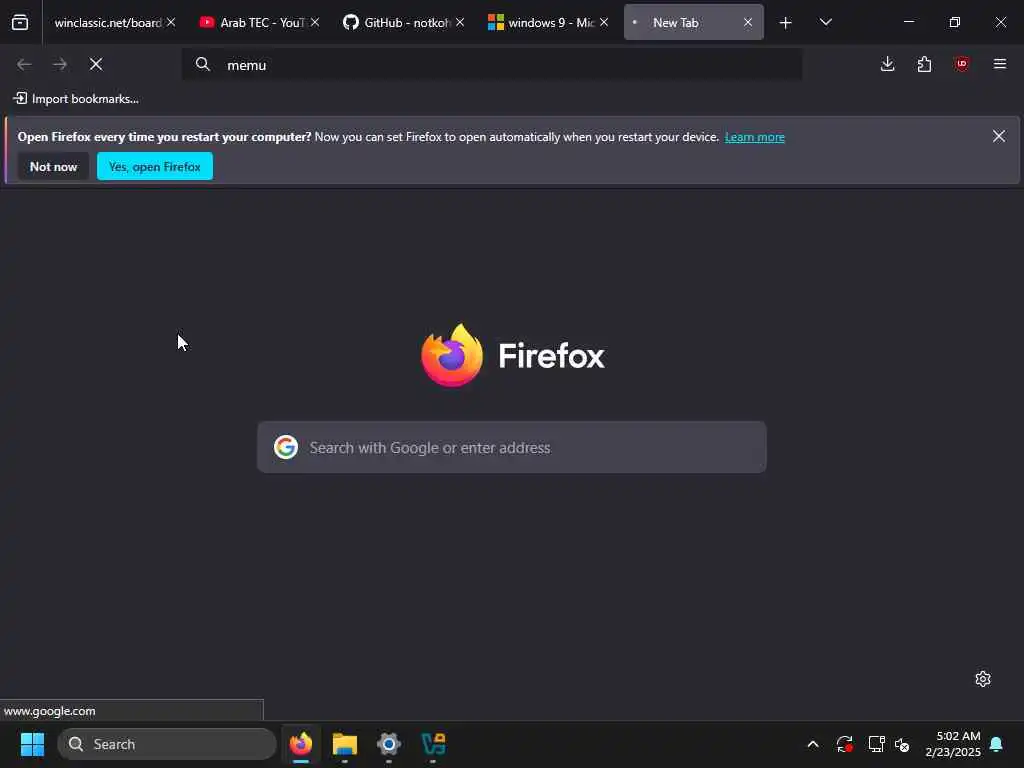This screenshot has height=768, width=1024.
Task: Click the Firefox logo on the page
Action: pyautogui.click(x=452, y=356)
